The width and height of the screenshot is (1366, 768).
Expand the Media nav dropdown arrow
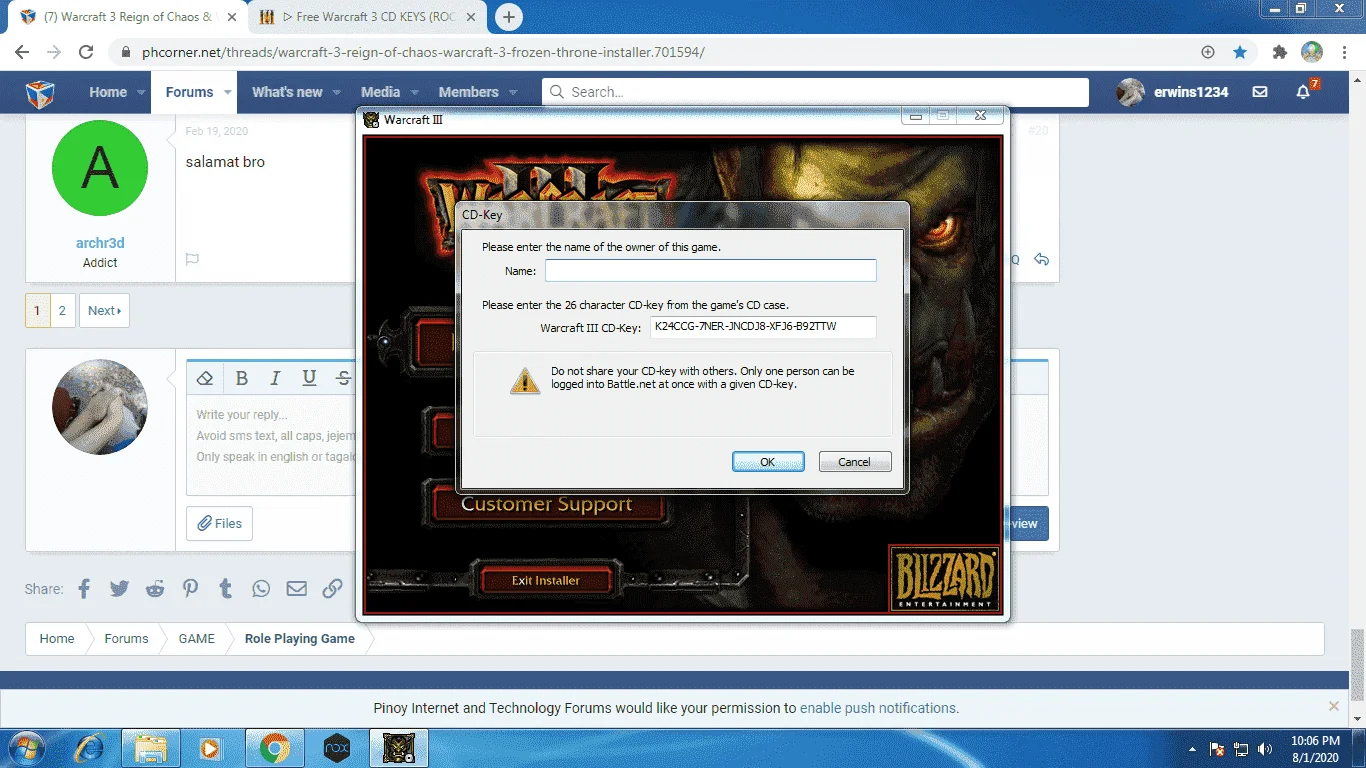click(414, 92)
